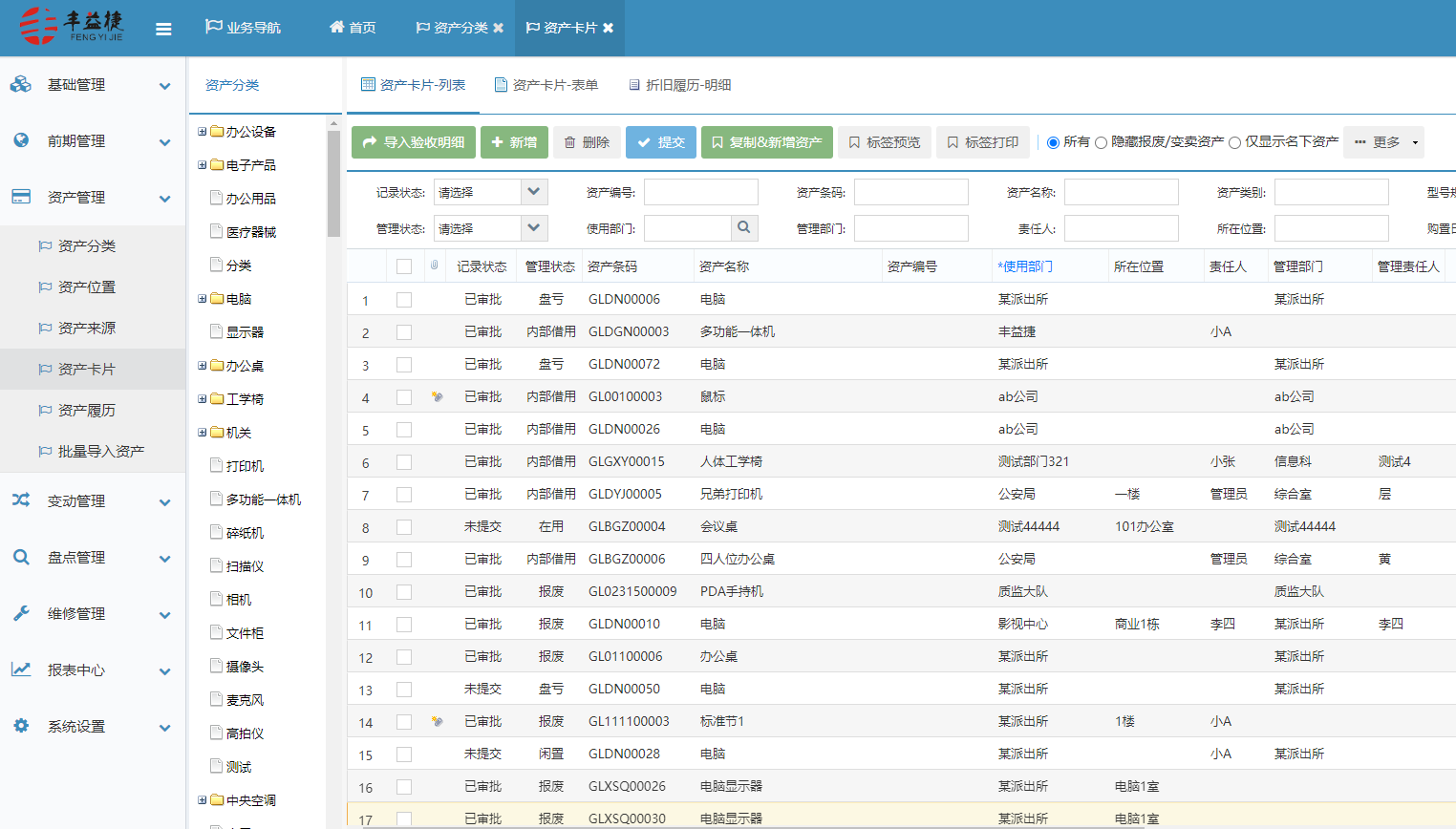
Task: Open the 更多 dropdown menu
Action: click(x=1383, y=142)
